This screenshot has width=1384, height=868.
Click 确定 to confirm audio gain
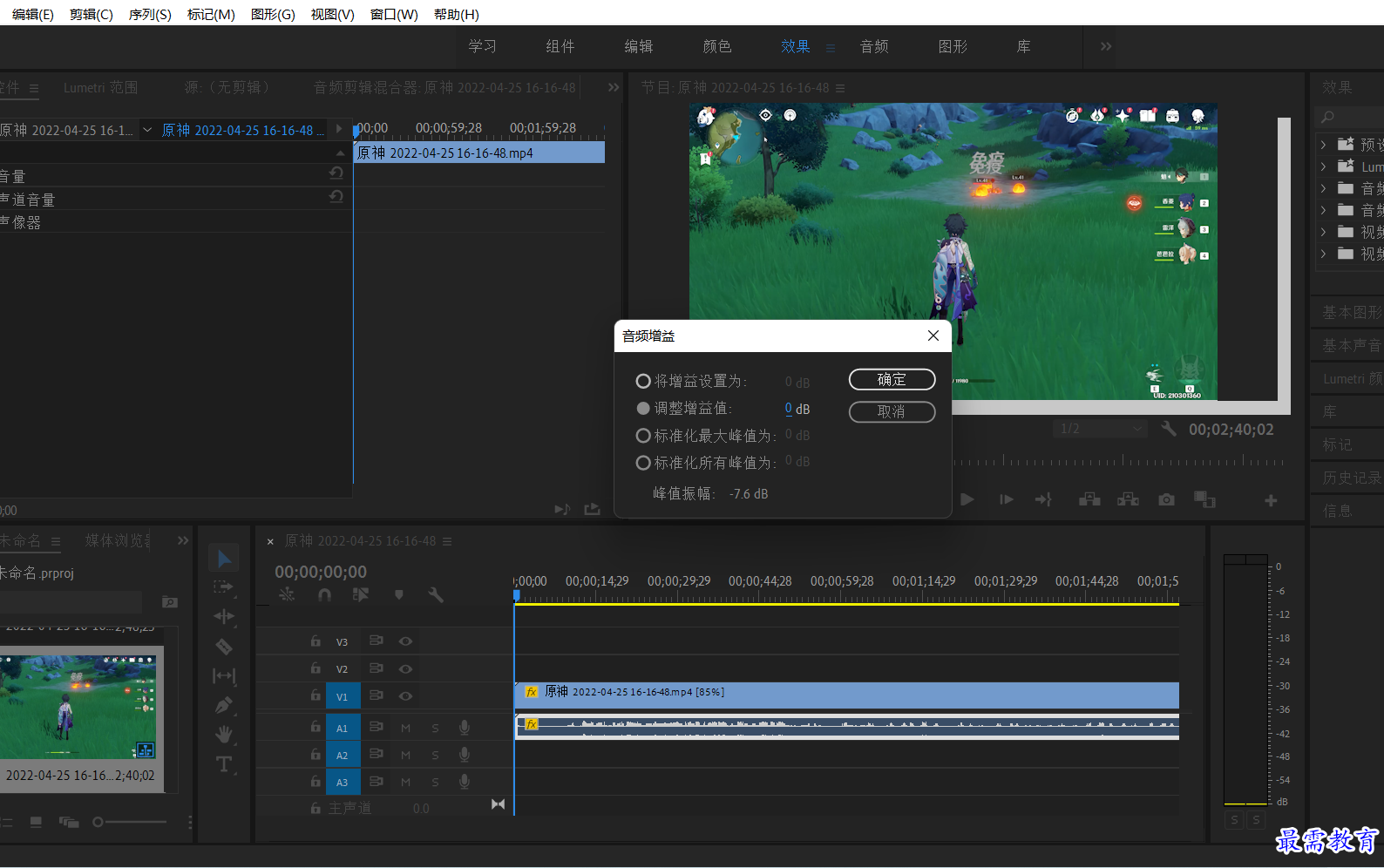coord(892,379)
